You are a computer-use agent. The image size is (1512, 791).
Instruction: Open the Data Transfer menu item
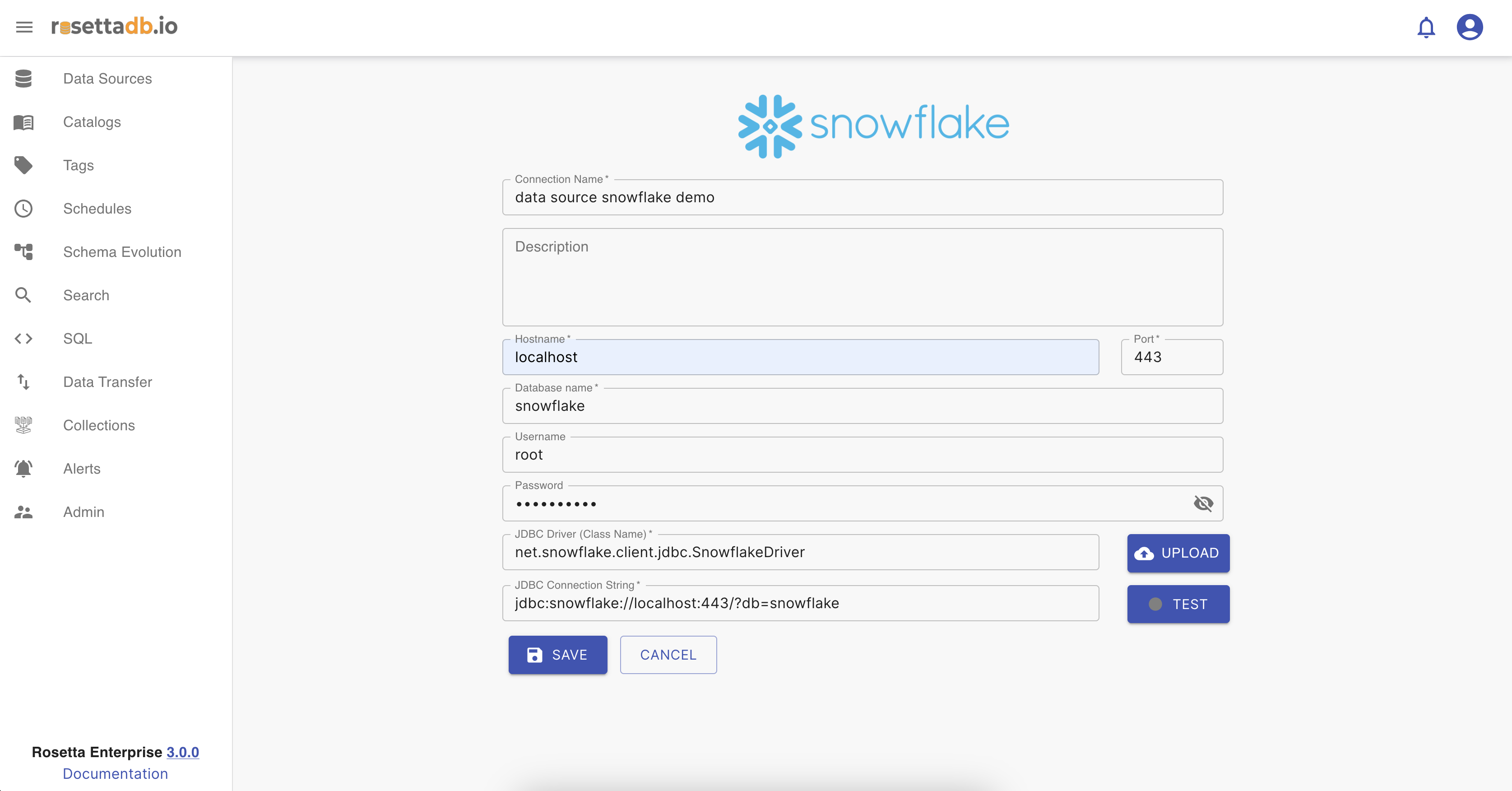click(x=107, y=382)
